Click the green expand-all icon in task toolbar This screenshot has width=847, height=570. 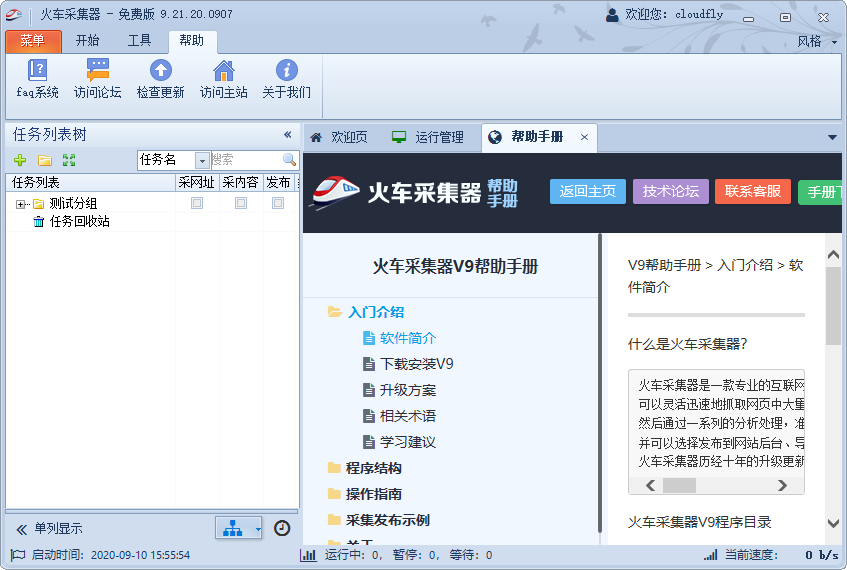tap(69, 160)
